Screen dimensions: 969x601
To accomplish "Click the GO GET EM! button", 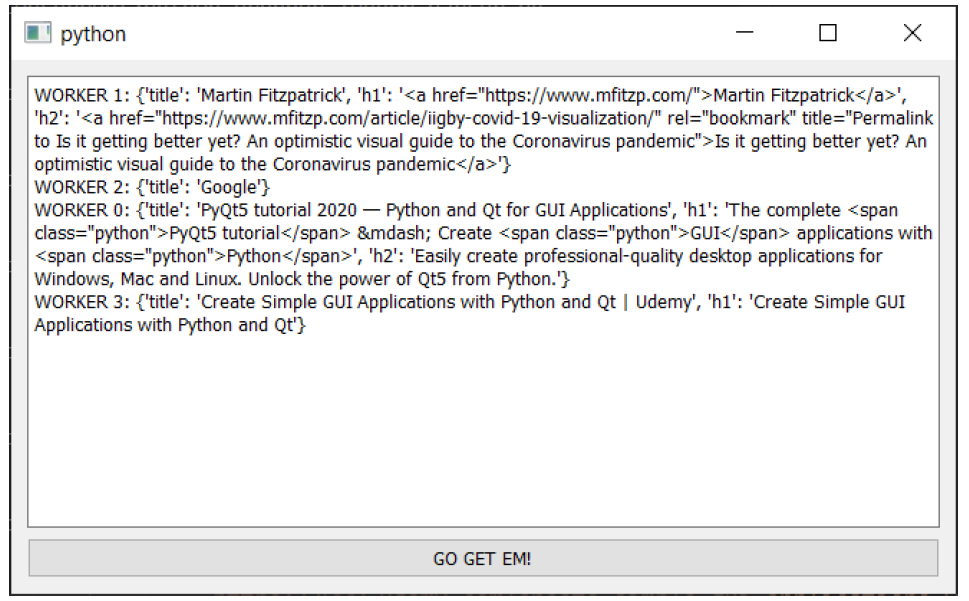I will pyautogui.click(x=483, y=558).
